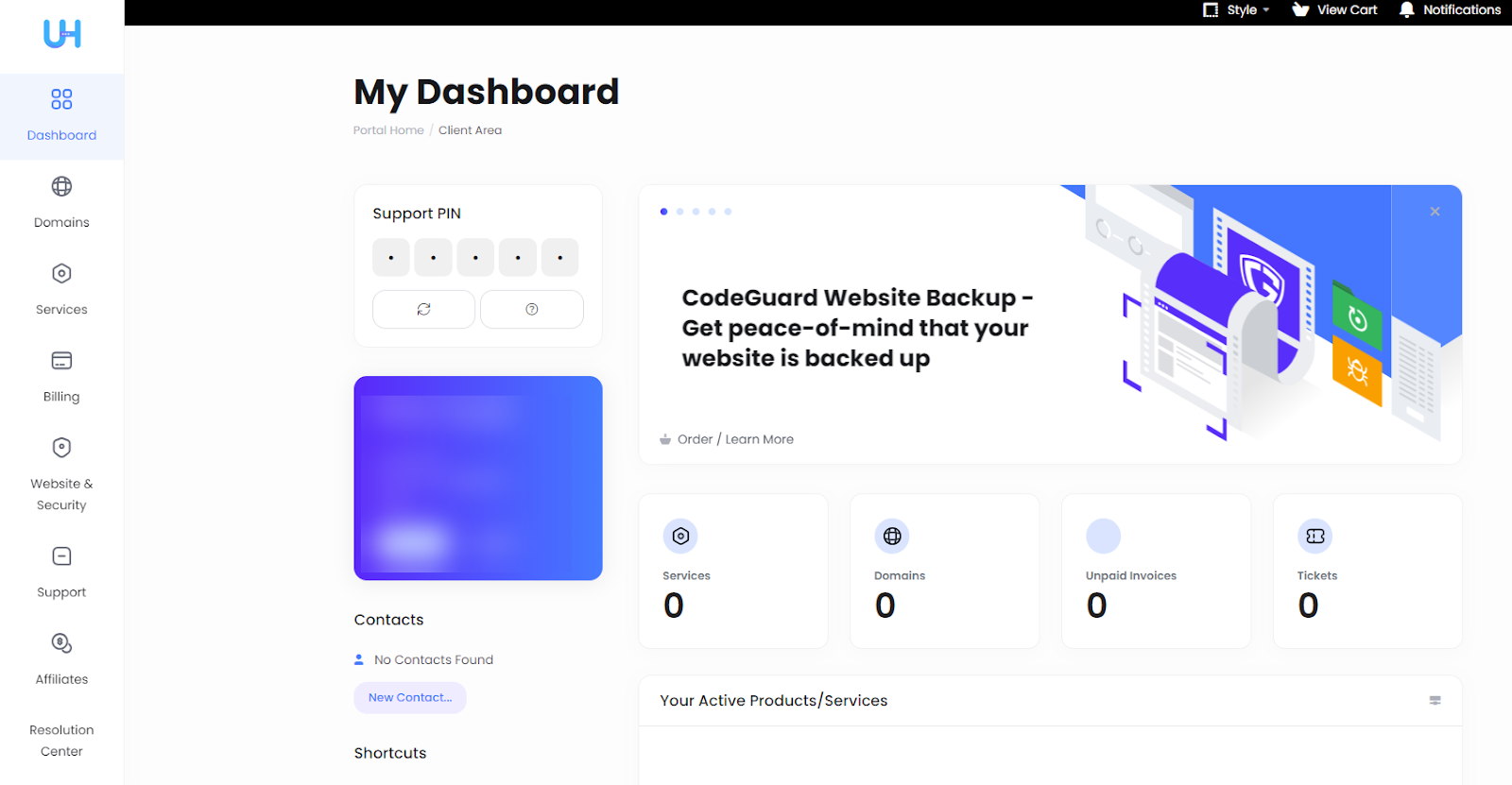This screenshot has height=785, width=1512.
Task: Open the Domains count card
Action: point(945,571)
